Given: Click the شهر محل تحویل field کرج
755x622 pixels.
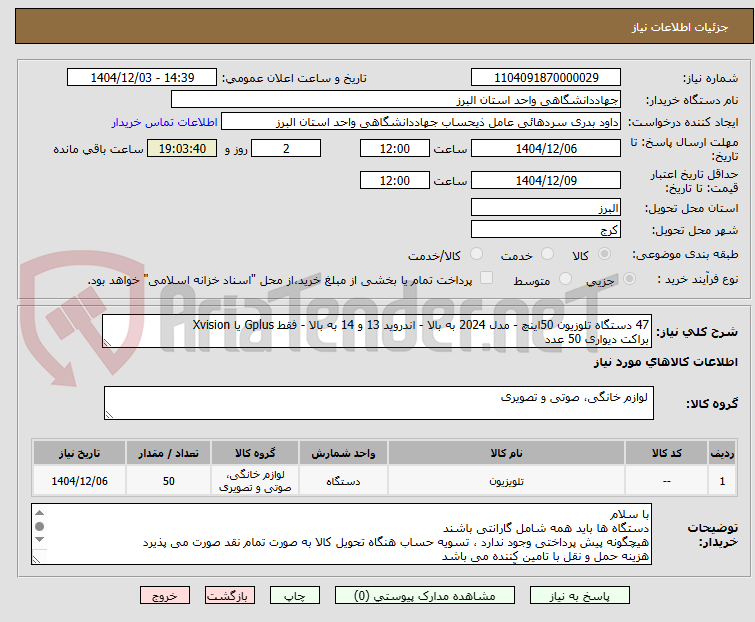Looking at the screenshot, I should (x=546, y=229).
